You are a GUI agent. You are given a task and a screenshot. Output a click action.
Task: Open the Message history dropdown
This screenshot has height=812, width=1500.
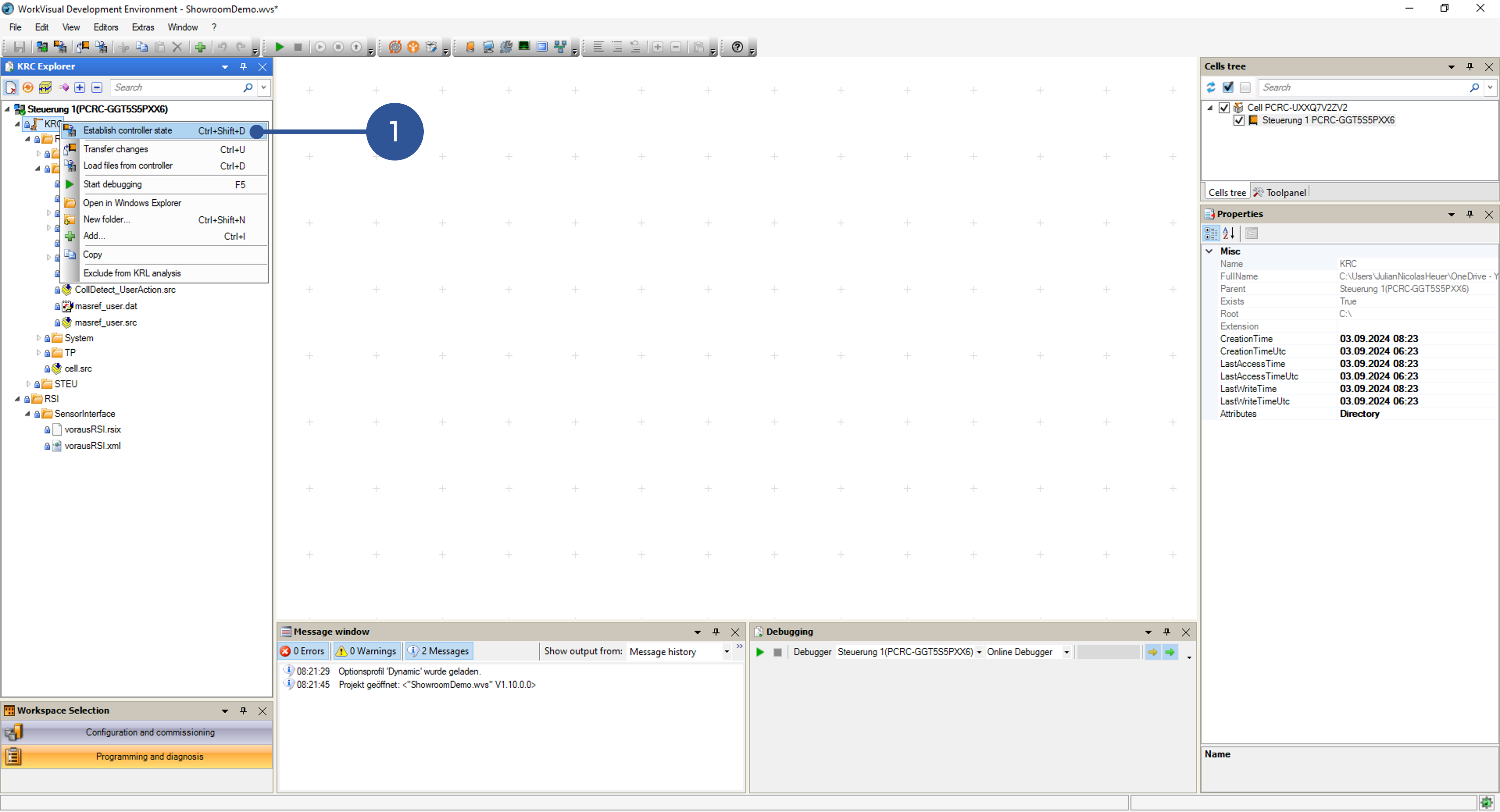(726, 652)
